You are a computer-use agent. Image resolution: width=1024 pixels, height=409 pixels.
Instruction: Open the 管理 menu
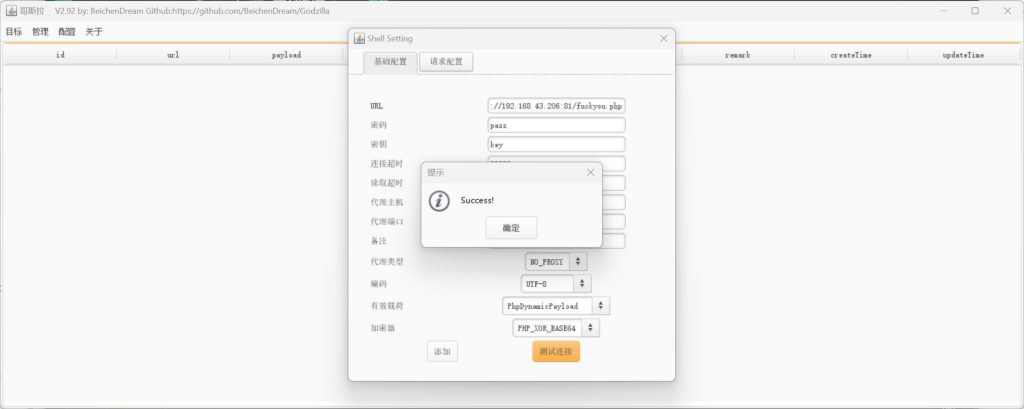click(x=40, y=32)
